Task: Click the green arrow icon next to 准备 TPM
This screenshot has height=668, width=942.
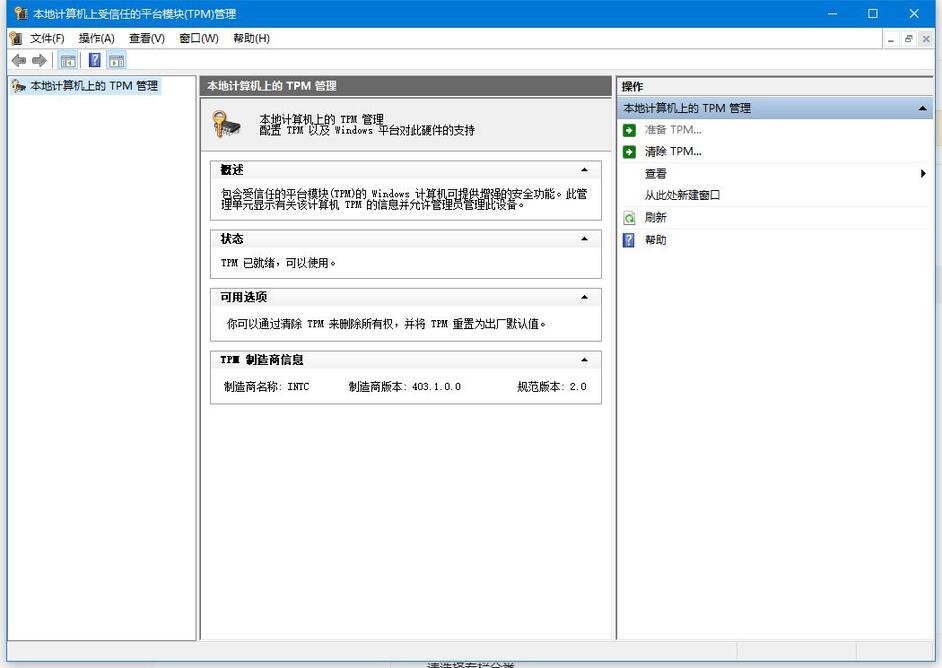Action: [629, 130]
